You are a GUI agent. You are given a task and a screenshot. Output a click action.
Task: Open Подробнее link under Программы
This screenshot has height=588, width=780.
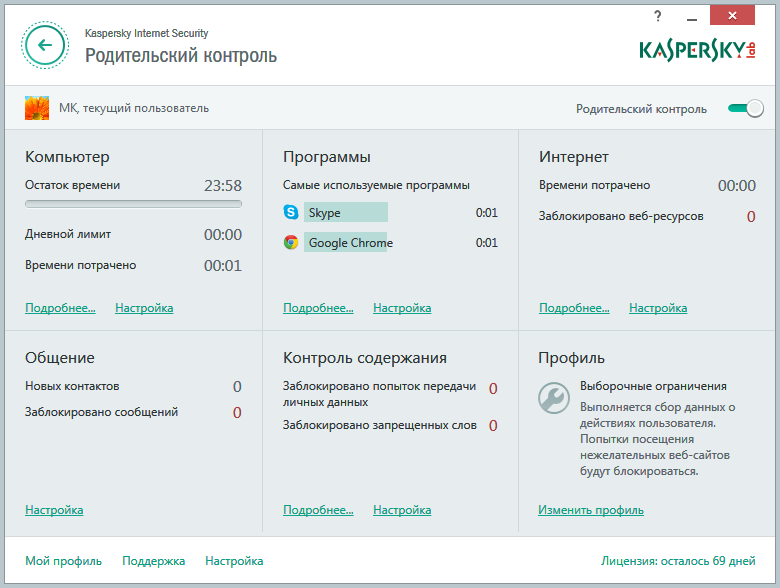tap(318, 308)
